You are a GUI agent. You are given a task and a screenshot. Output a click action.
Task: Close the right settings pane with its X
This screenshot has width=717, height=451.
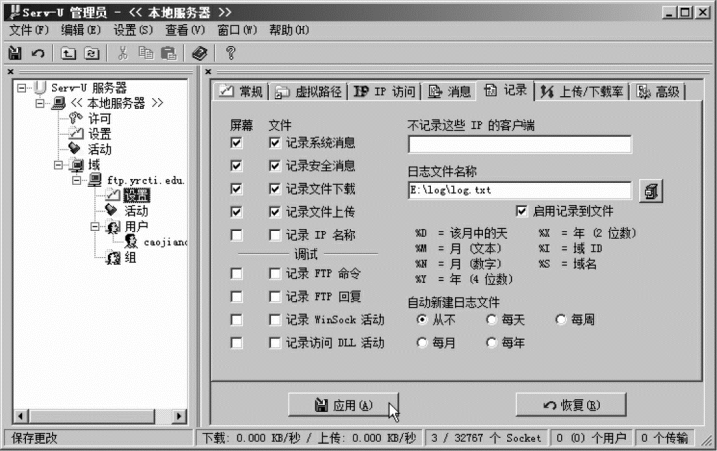(208, 72)
